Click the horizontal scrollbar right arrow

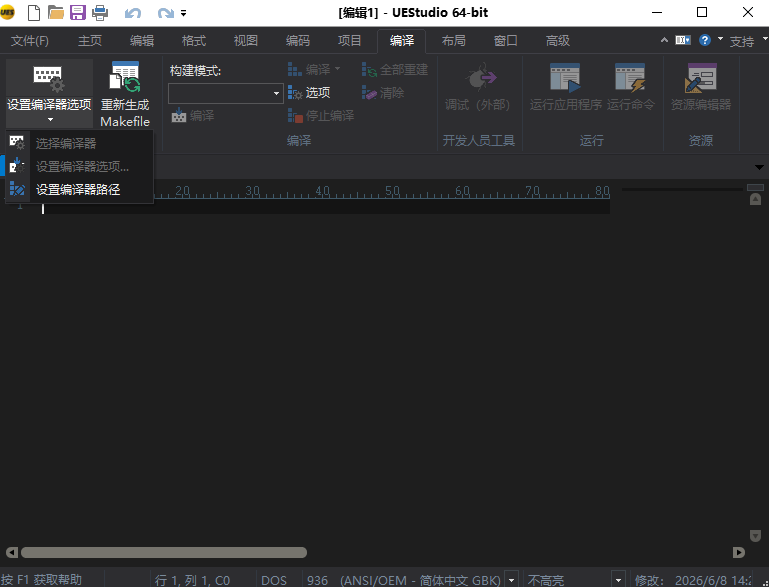tap(739, 553)
